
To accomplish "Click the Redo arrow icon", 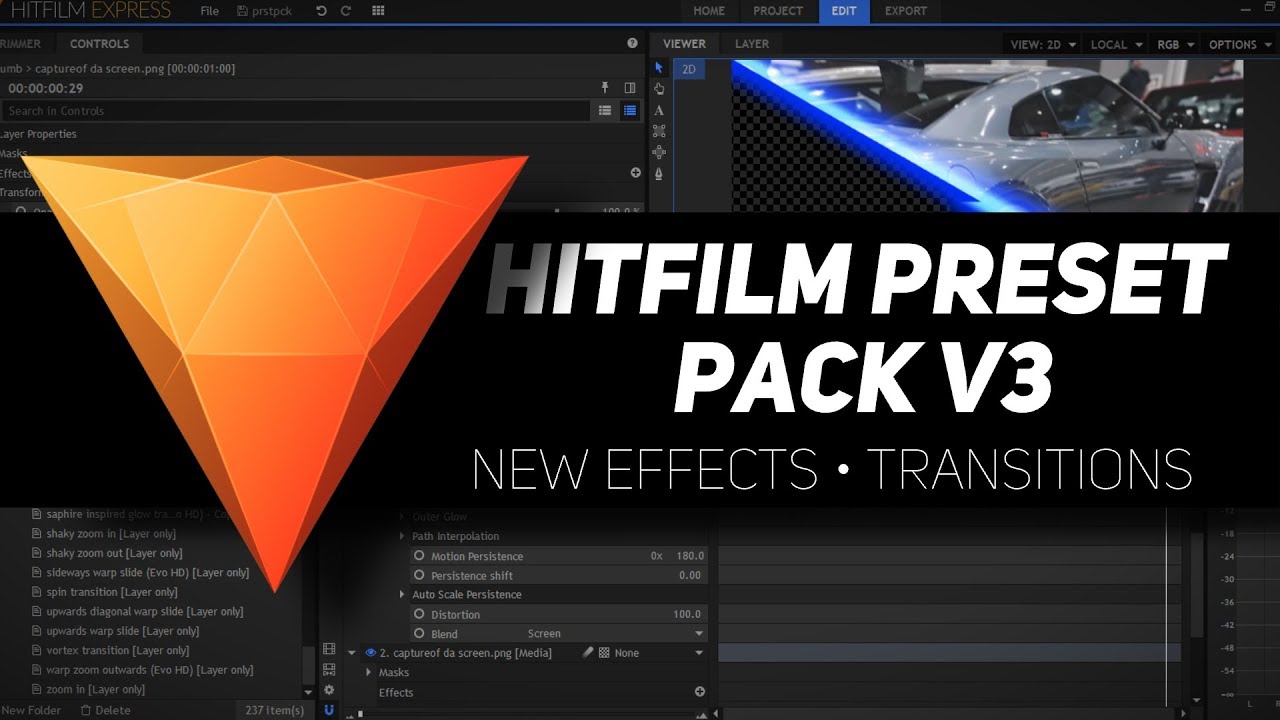I will pyautogui.click(x=346, y=11).
